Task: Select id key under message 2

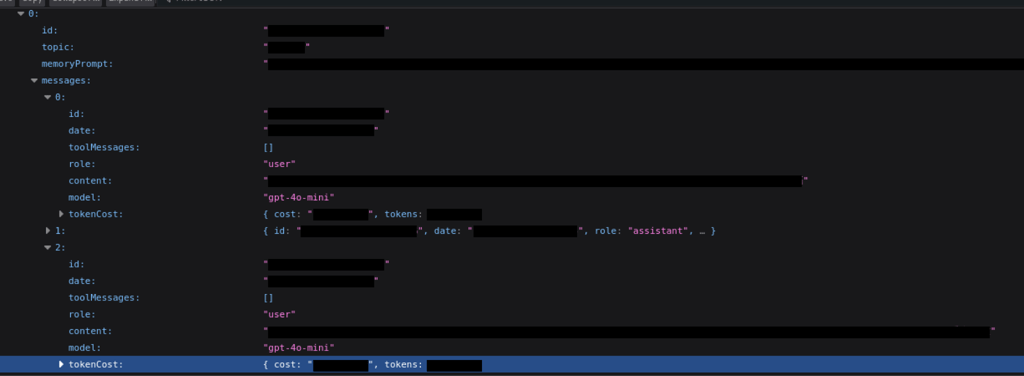Action: pyautogui.click(x=76, y=264)
